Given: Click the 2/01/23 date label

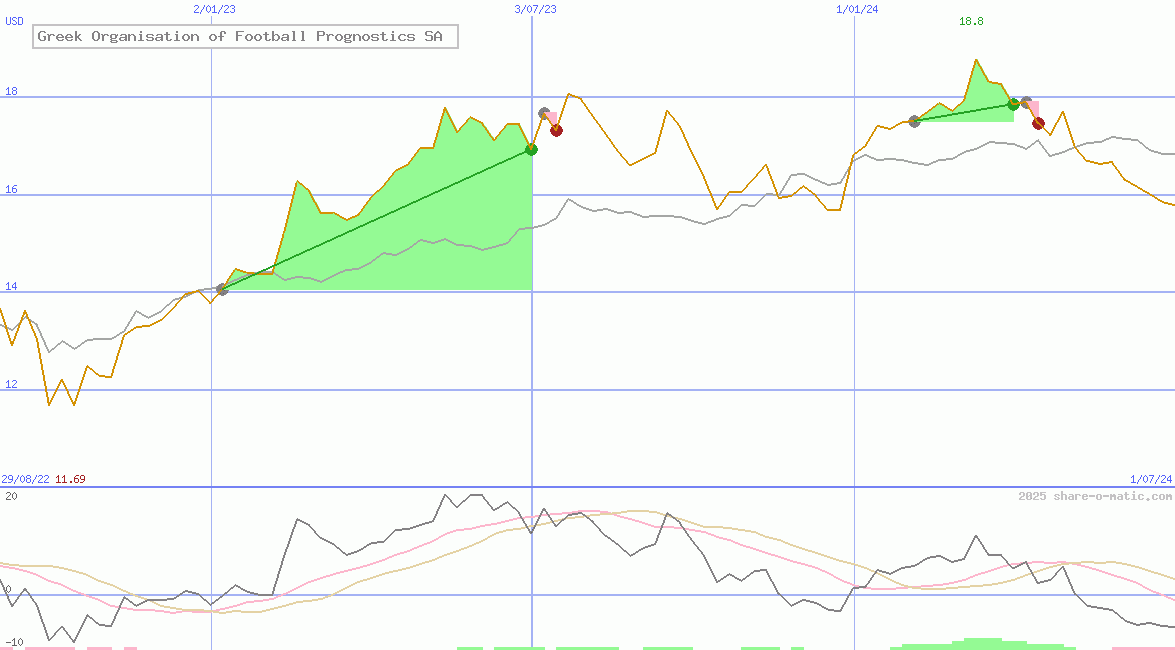Looking at the screenshot, I should [x=214, y=9].
